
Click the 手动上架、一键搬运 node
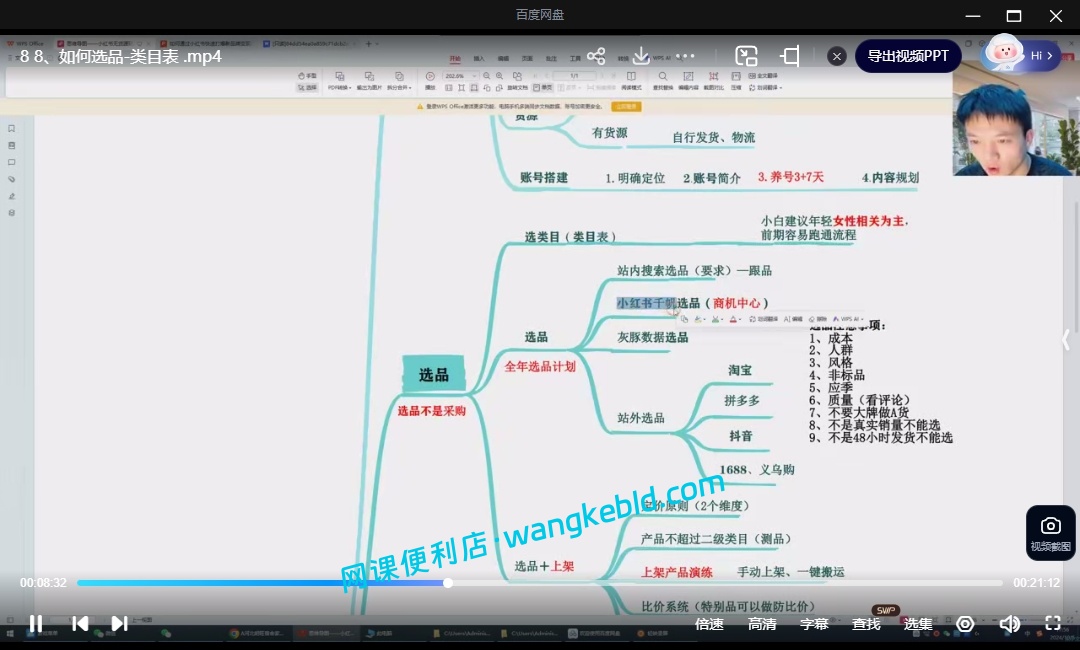791,572
